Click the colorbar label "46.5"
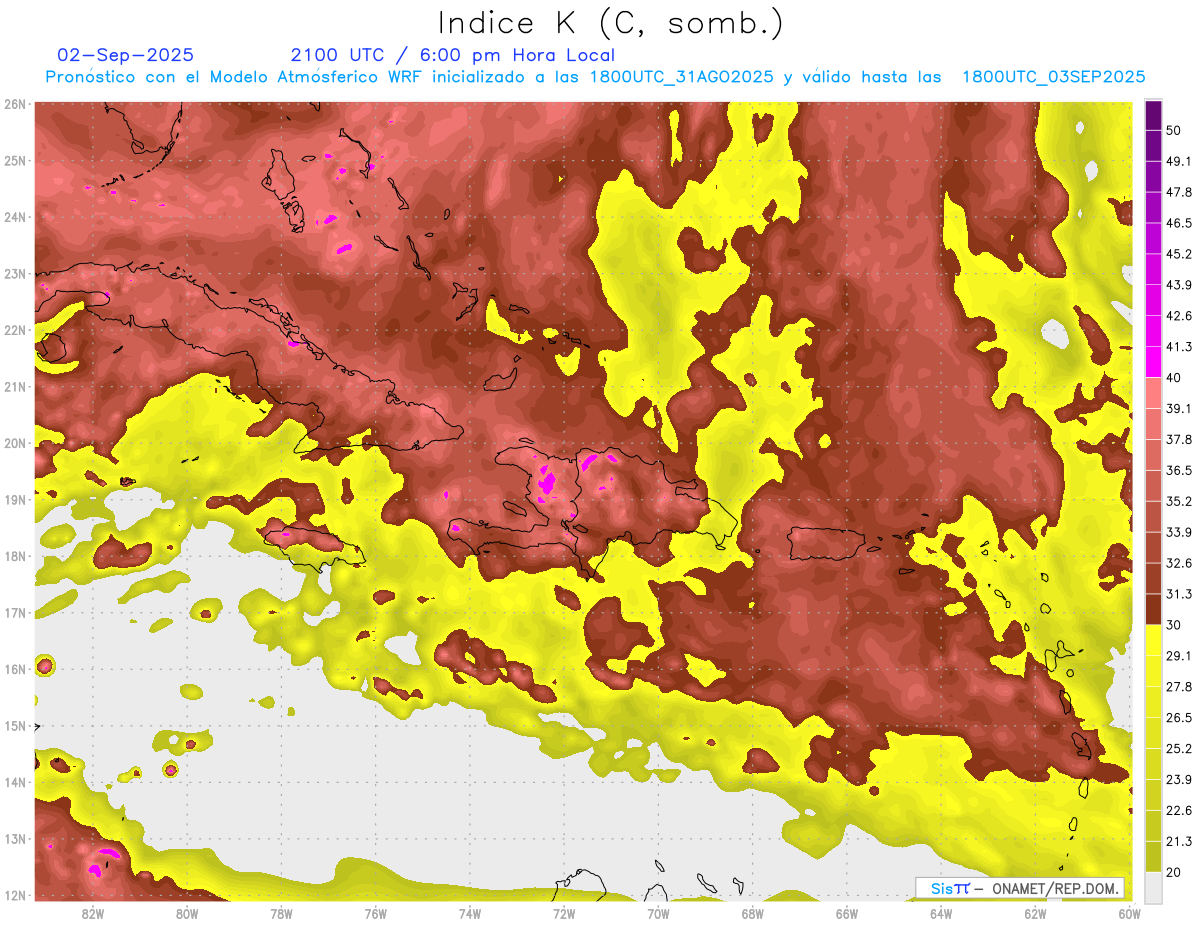 pyautogui.click(x=1178, y=223)
